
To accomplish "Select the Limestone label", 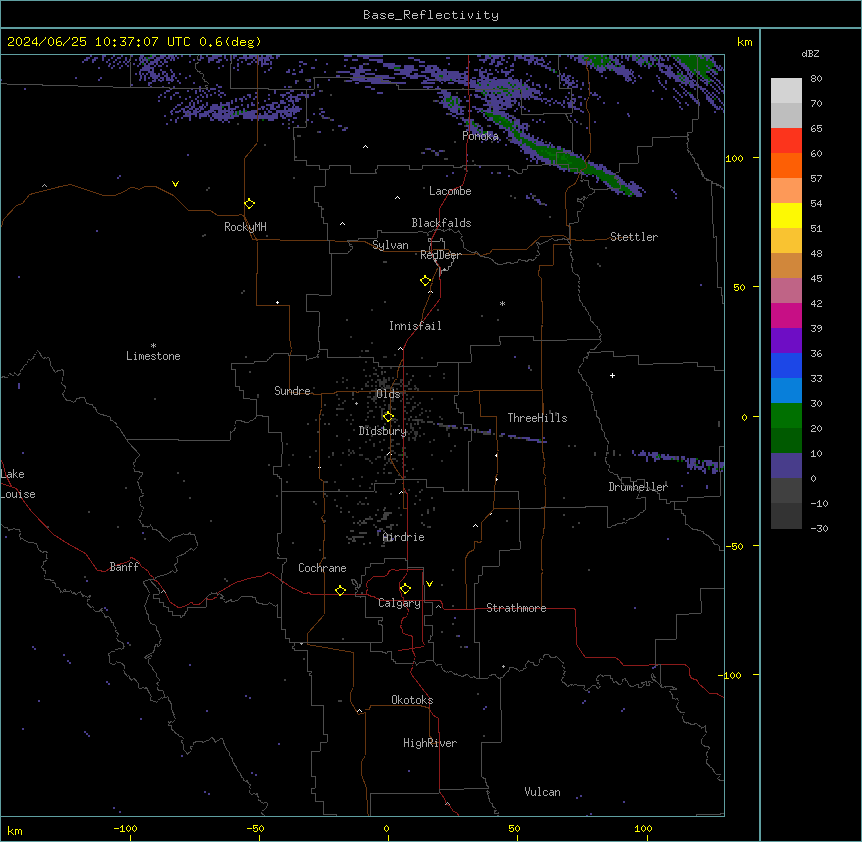I will pyautogui.click(x=153, y=356).
